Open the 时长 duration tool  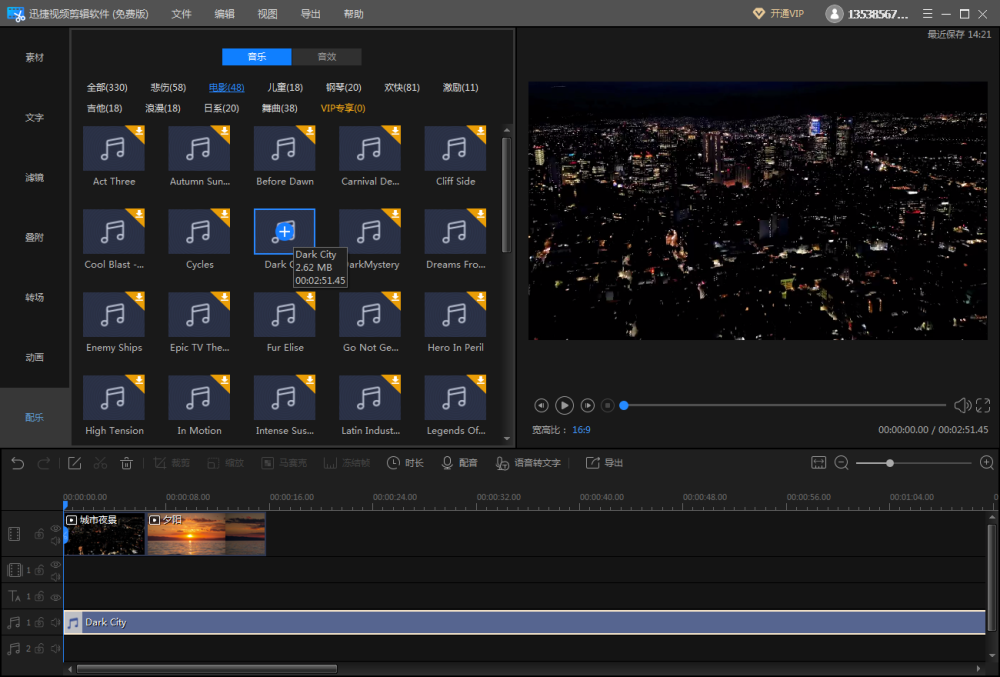405,463
